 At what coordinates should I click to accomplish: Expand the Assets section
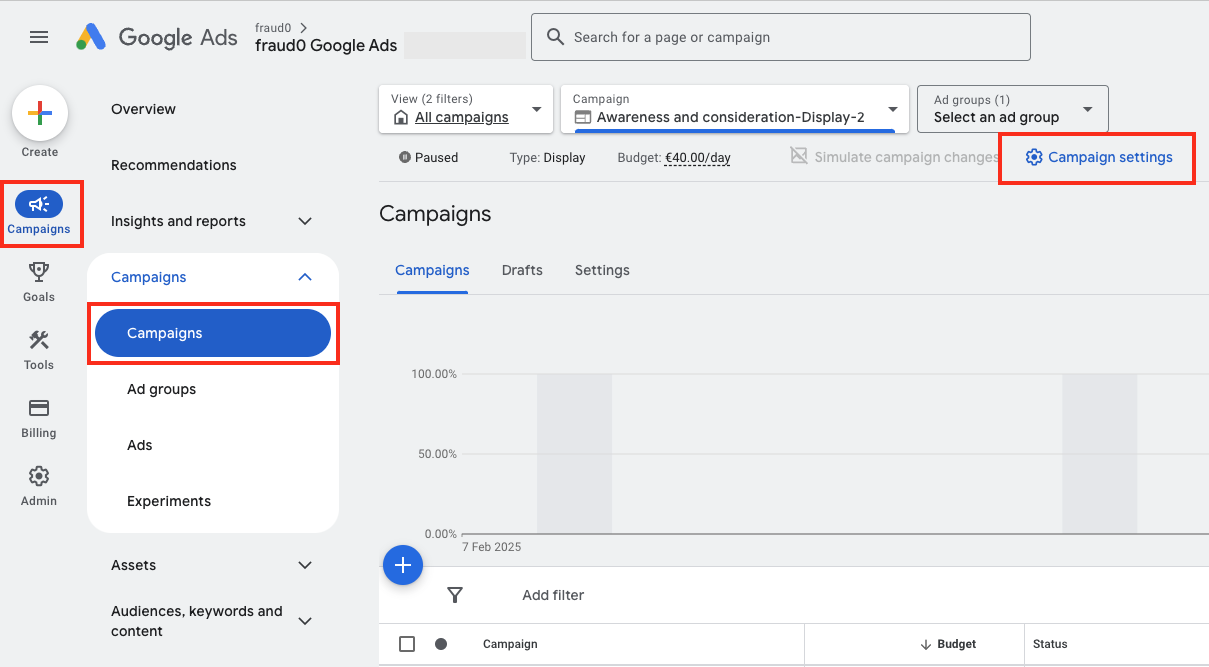pos(305,565)
